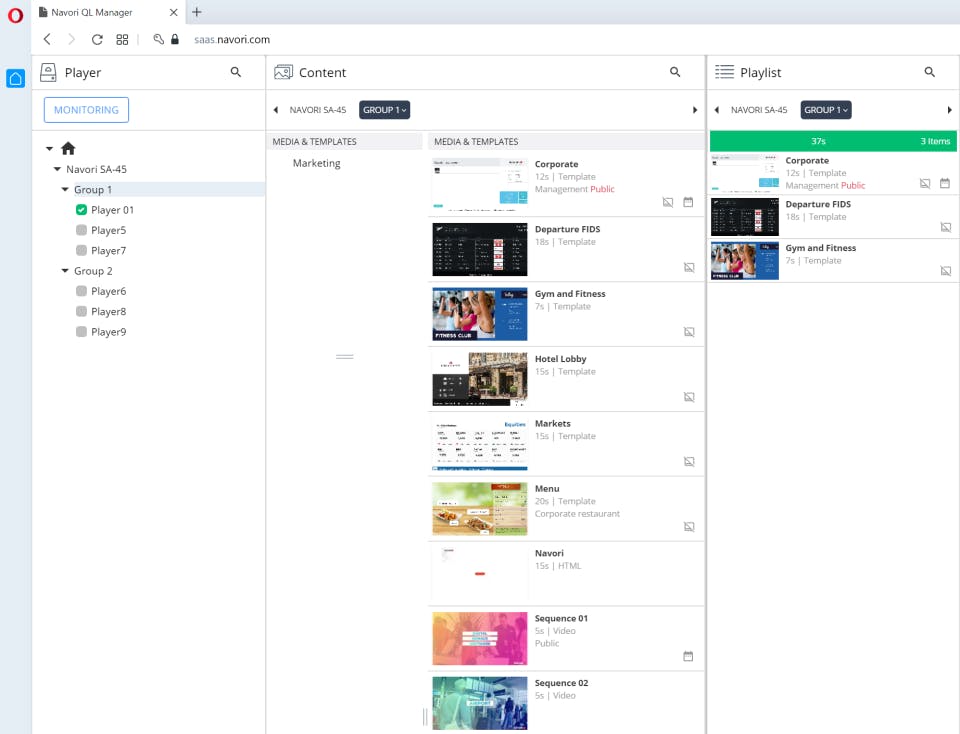Open calendar for playlist Corporate item
960x734 pixels.
945,183
